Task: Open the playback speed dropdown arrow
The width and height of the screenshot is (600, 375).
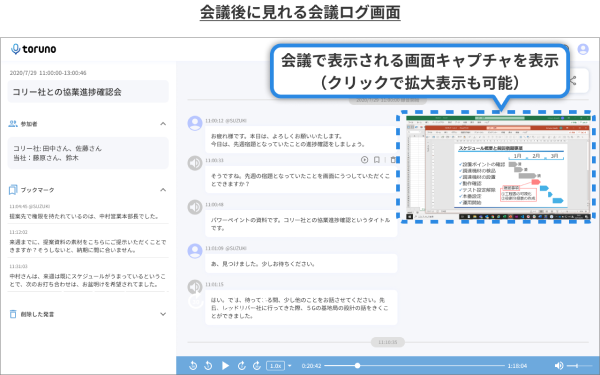Action: click(x=290, y=366)
